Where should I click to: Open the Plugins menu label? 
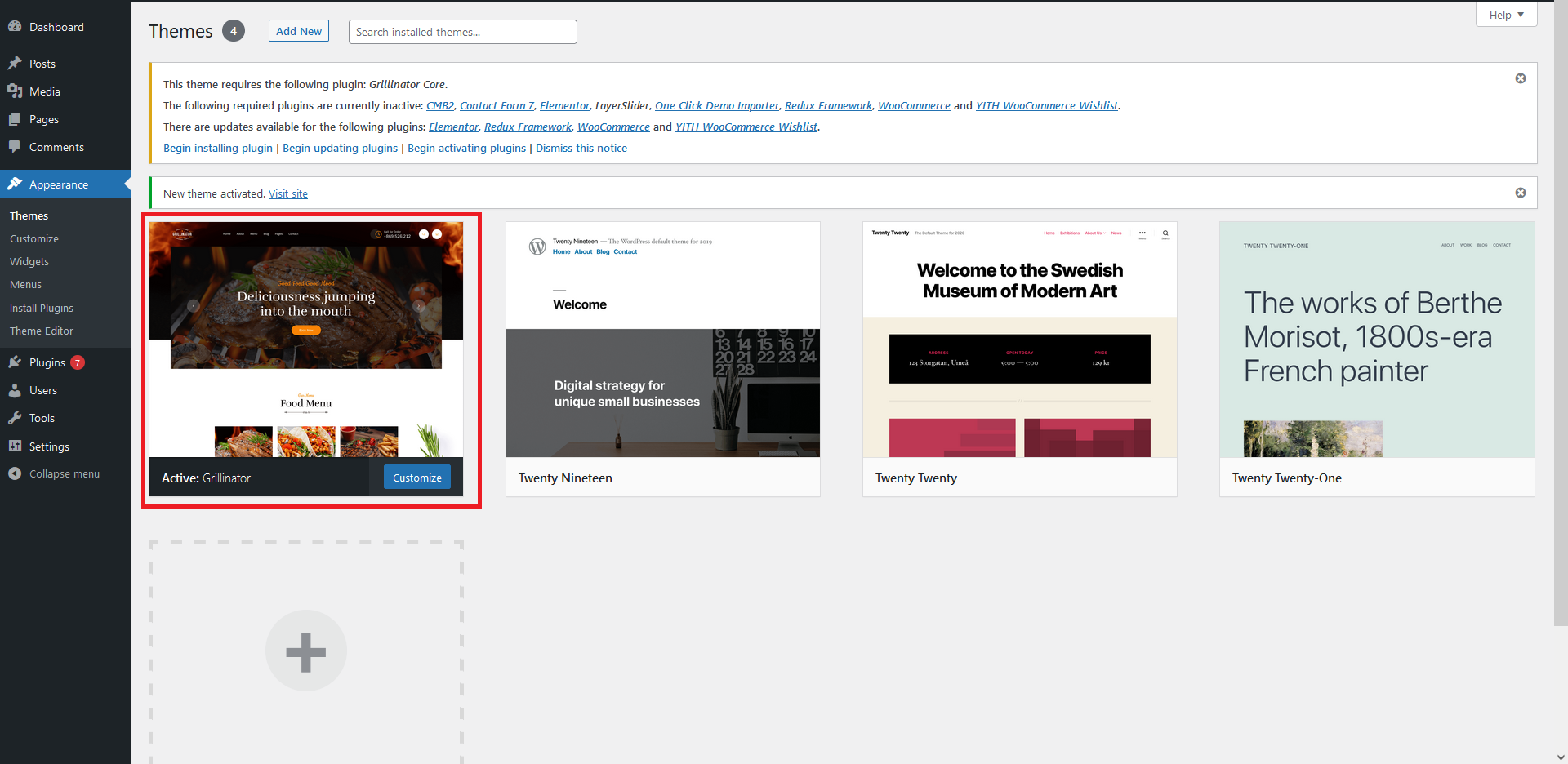pos(47,362)
